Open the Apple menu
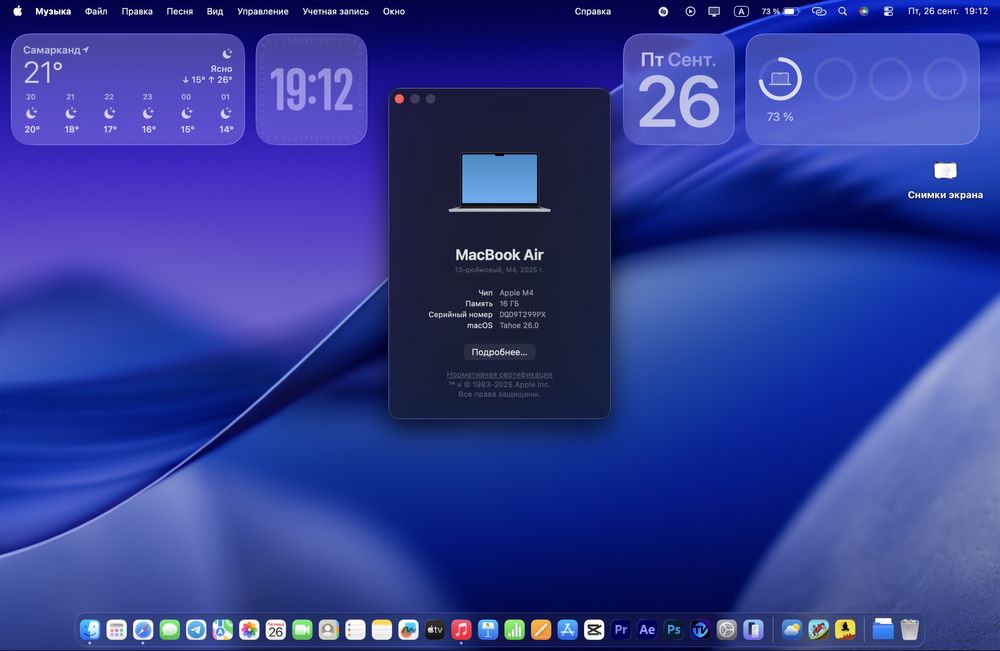Viewport: 1000px width, 651px height. (x=17, y=11)
